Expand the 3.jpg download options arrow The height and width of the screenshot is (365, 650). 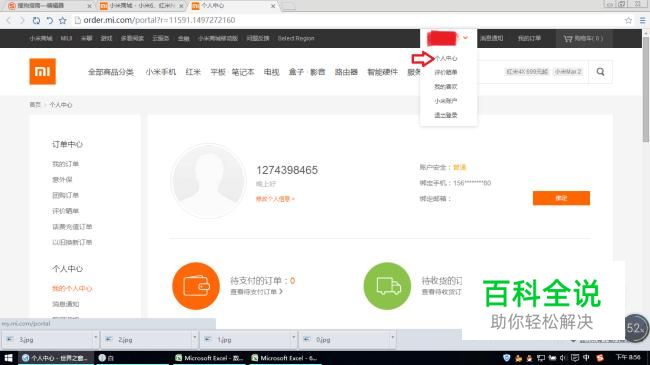[x=95, y=337]
